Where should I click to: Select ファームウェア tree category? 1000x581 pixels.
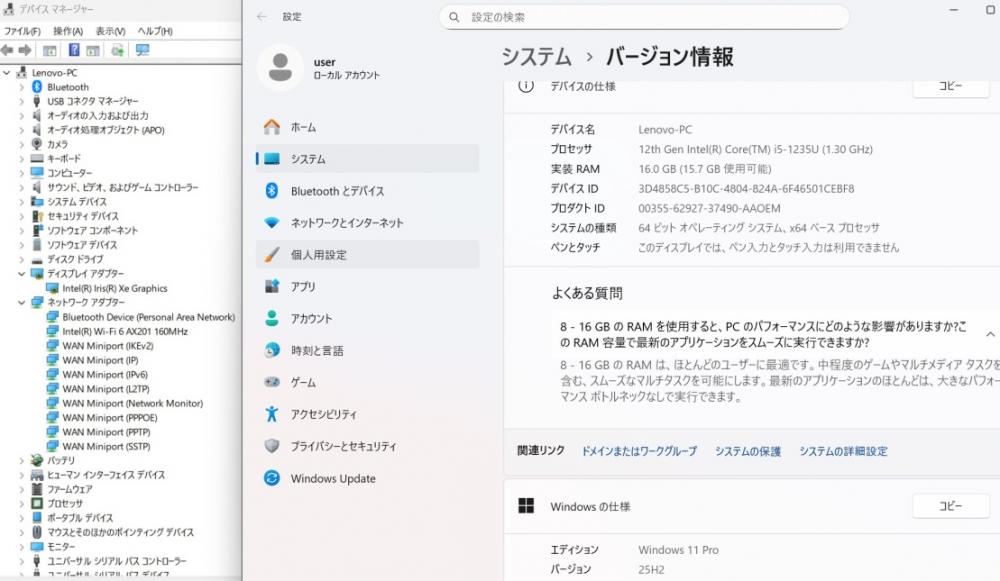tap(70, 489)
